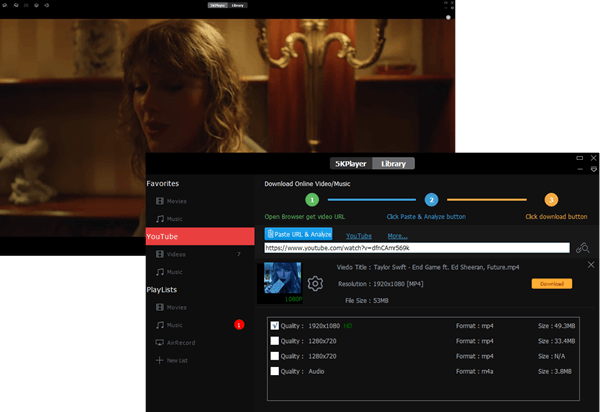600x412 pixels.
Task: Click step 2 blue circle
Action: (431, 200)
